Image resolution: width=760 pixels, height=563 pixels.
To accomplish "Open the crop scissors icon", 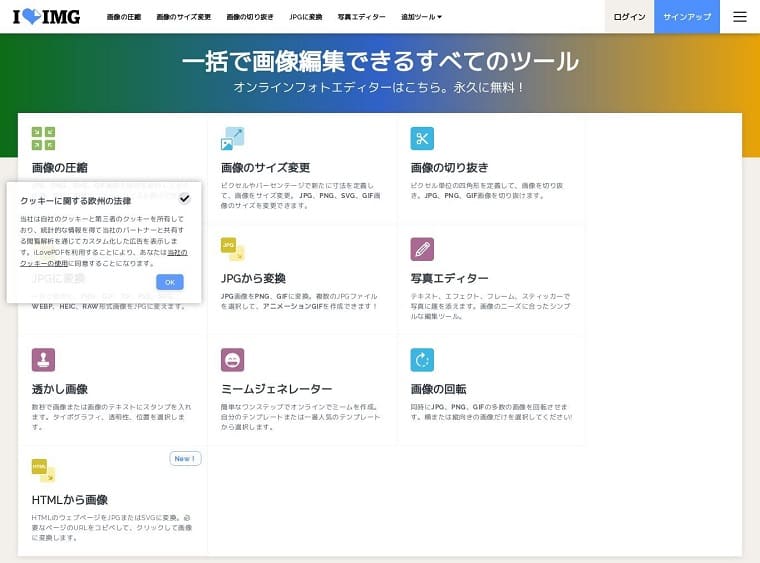I will [422, 139].
